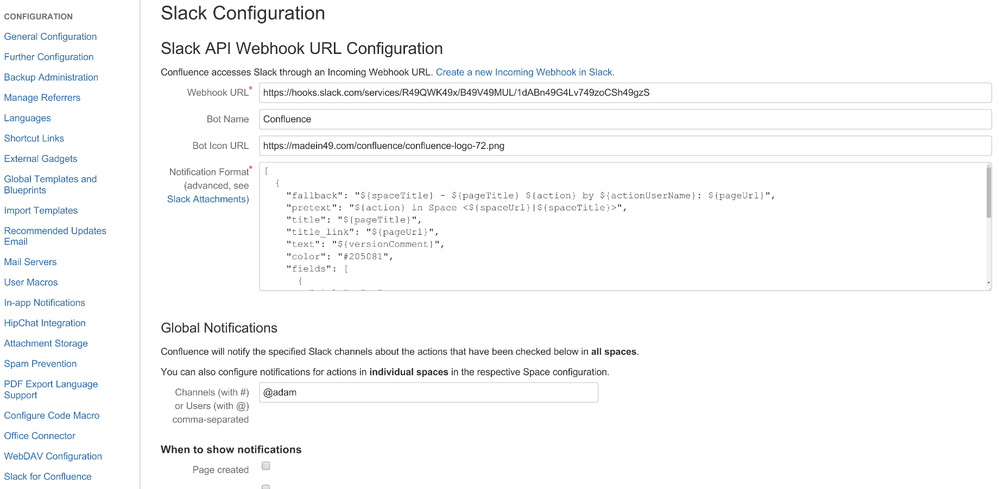The height and width of the screenshot is (489, 999).
Task: Open Create a new Incoming Webhook link
Action: point(525,72)
